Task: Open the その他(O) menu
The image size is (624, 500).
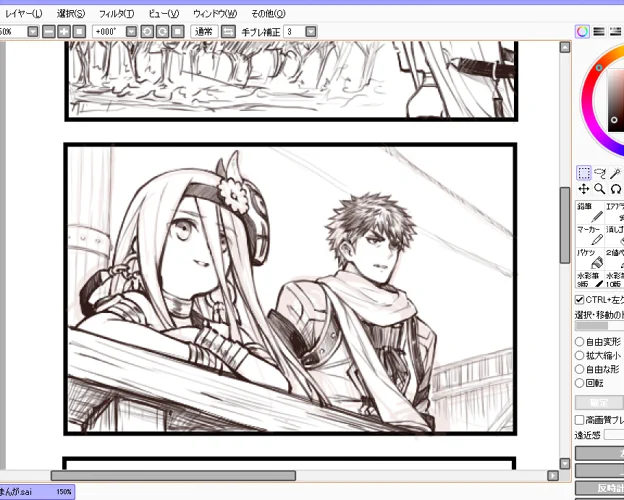Action: coord(268,14)
